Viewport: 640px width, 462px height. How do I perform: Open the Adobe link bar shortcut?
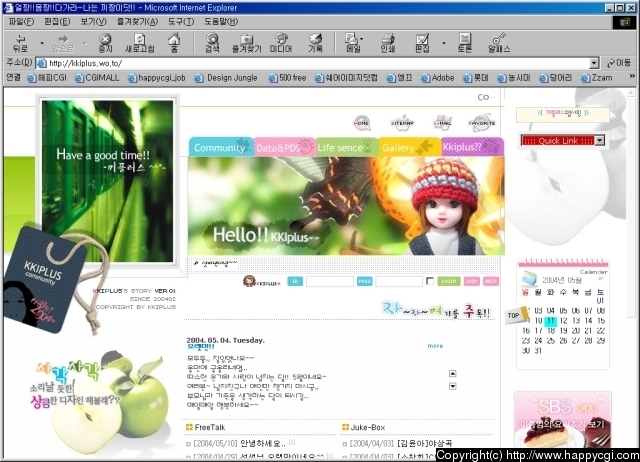click(438, 78)
